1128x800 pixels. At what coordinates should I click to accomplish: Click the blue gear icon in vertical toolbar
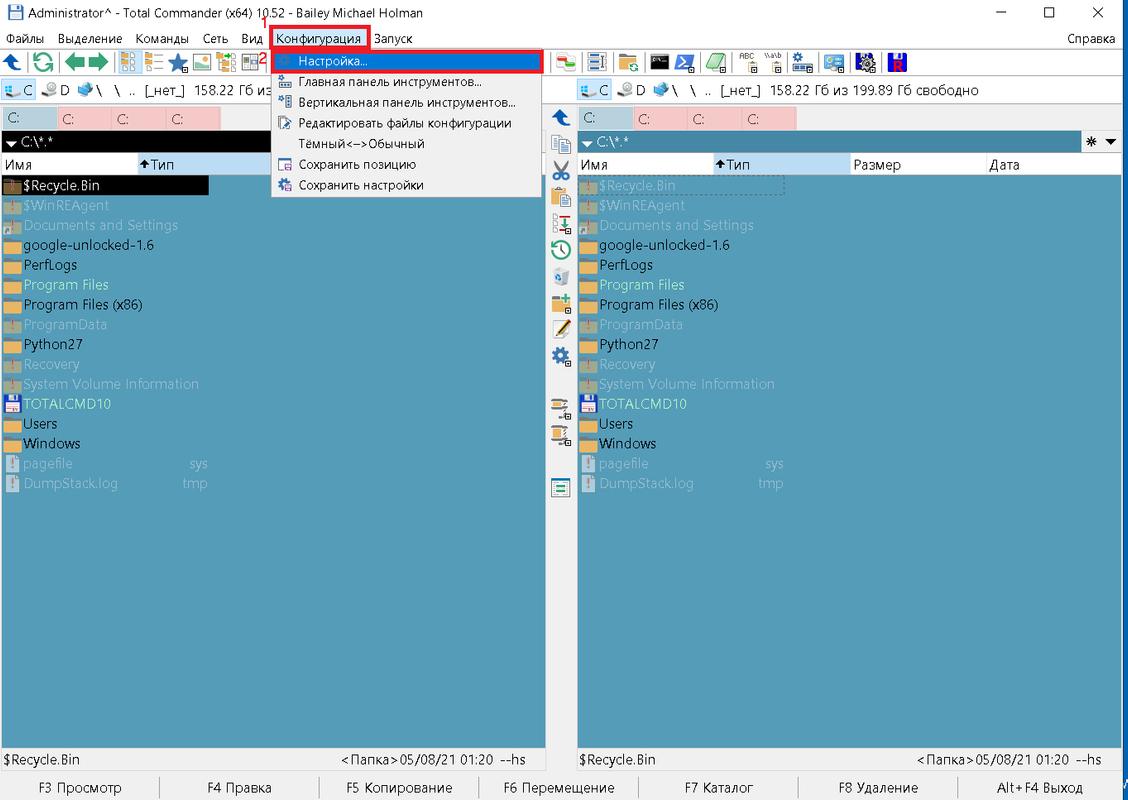point(561,356)
